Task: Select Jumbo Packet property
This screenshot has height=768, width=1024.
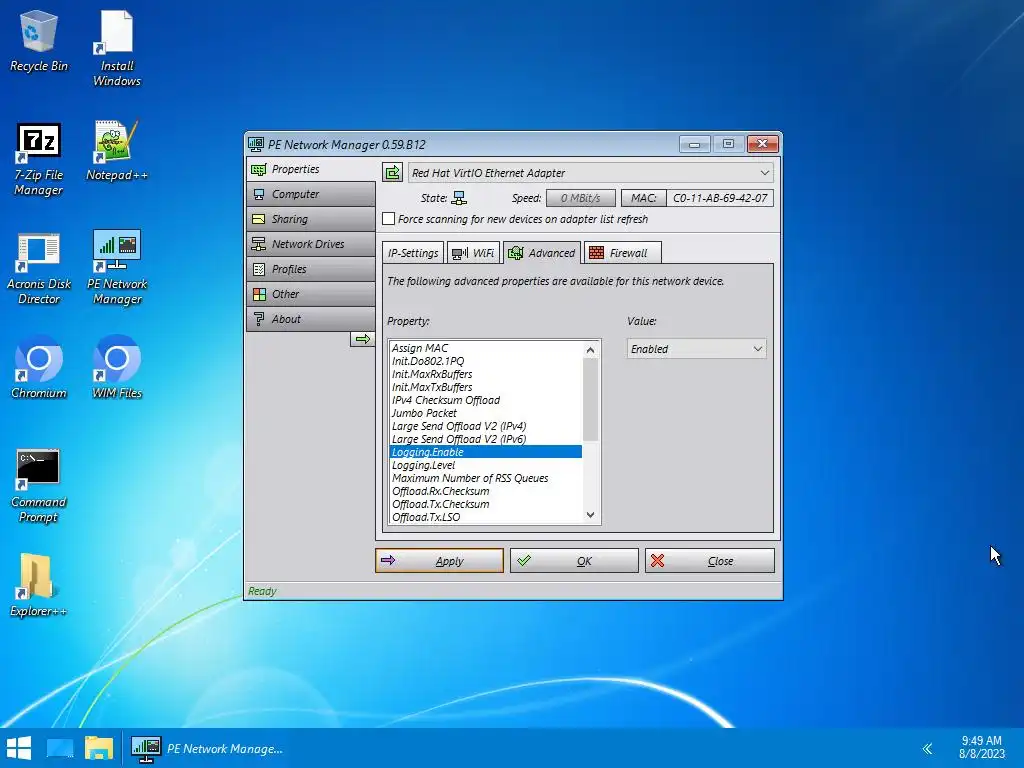Action: [485, 413]
